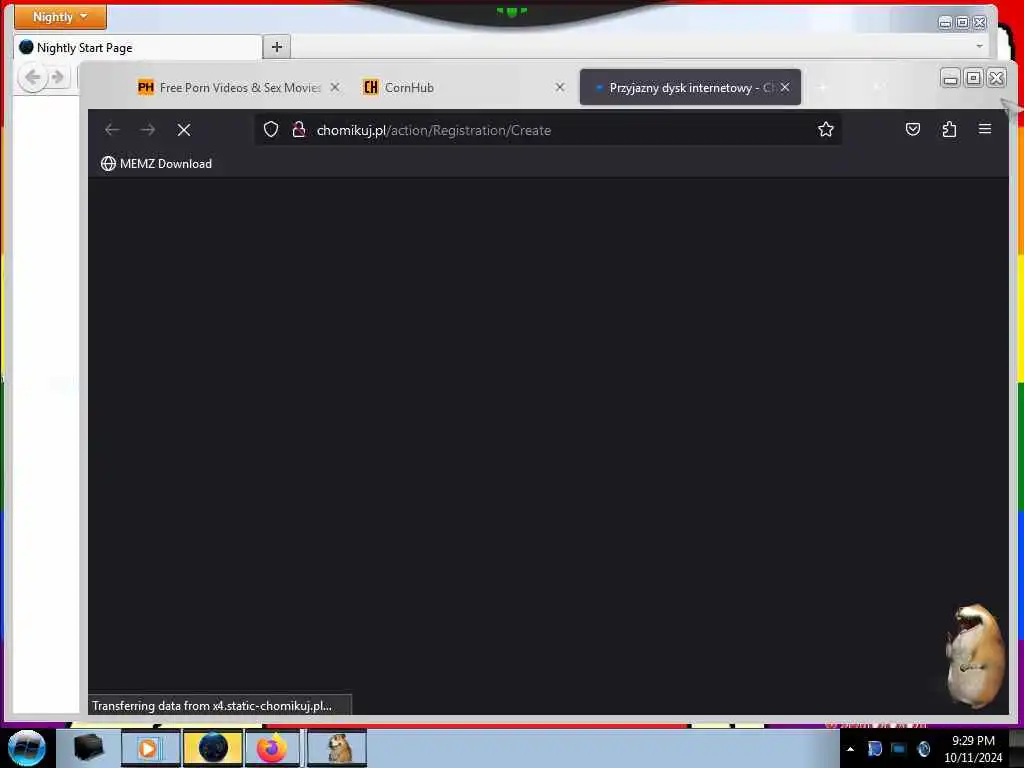
Task: Switch to Nightly globe taskbar icon
Action: pyautogui.click(x=213, y=748)
